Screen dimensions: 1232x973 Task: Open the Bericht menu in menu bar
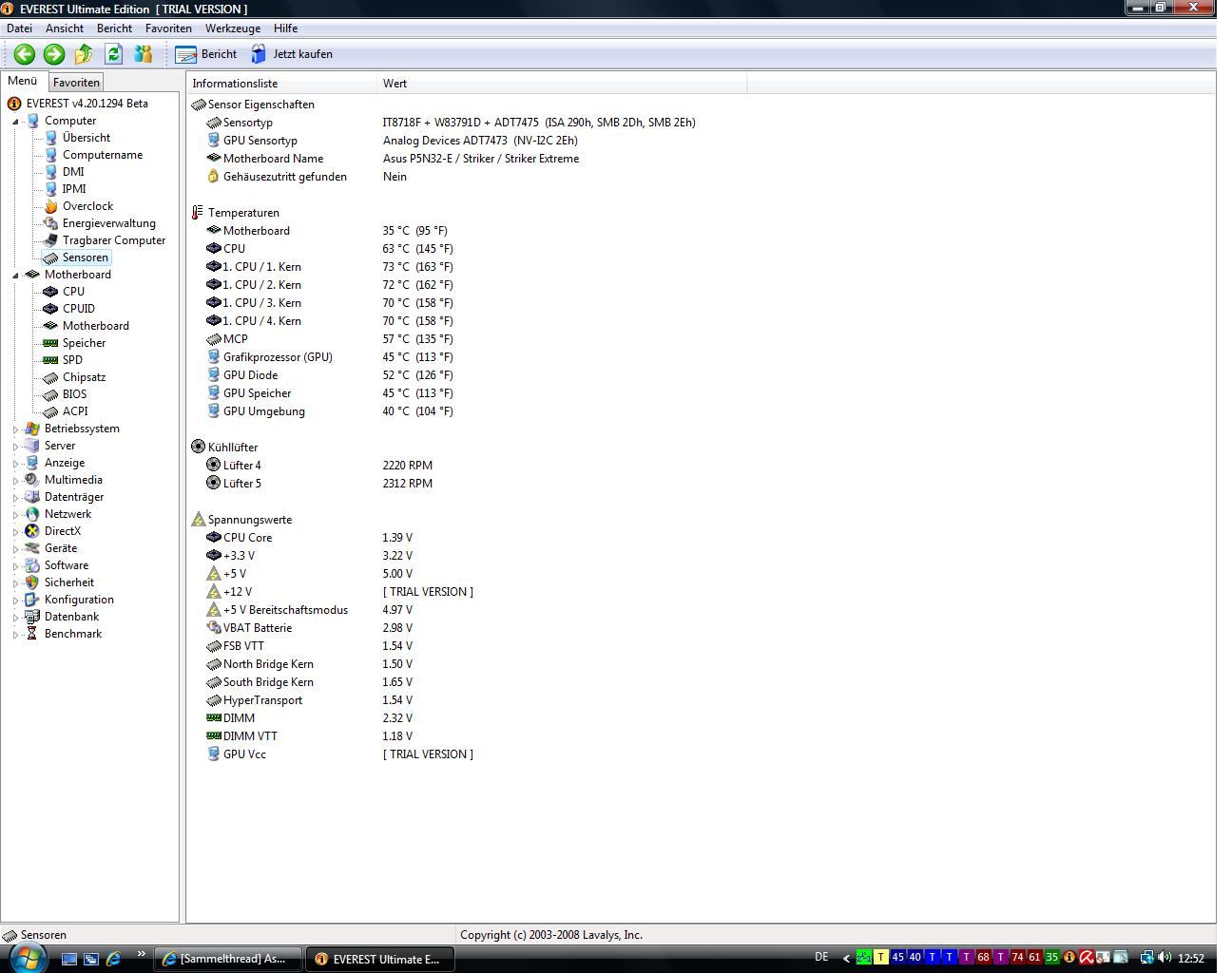pyautogui.click(x=114, y=29)
